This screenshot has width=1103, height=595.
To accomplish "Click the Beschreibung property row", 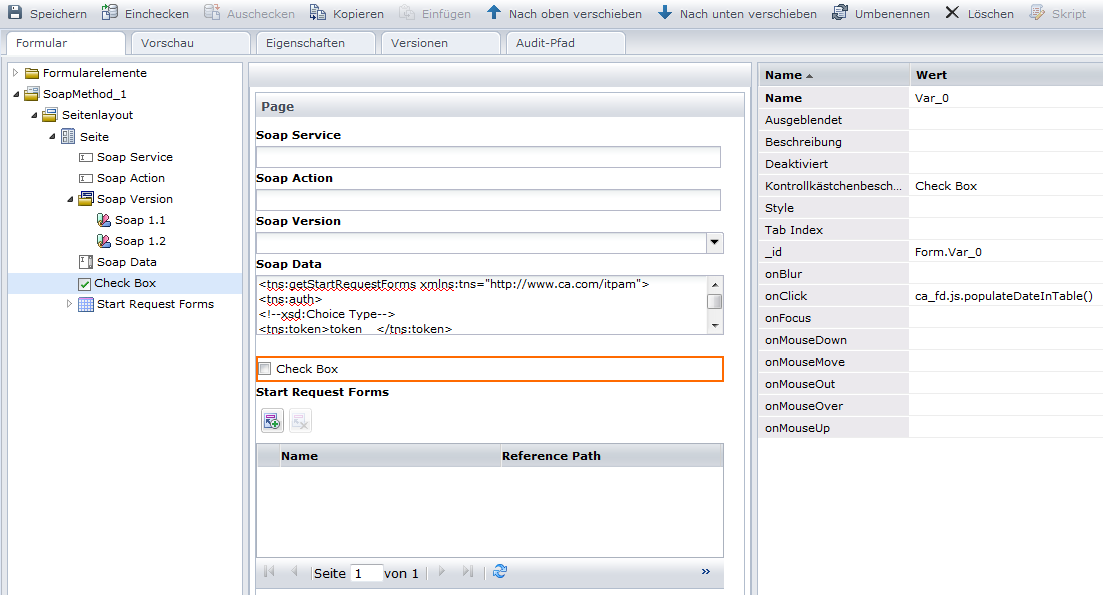I will tap(931, 141).
